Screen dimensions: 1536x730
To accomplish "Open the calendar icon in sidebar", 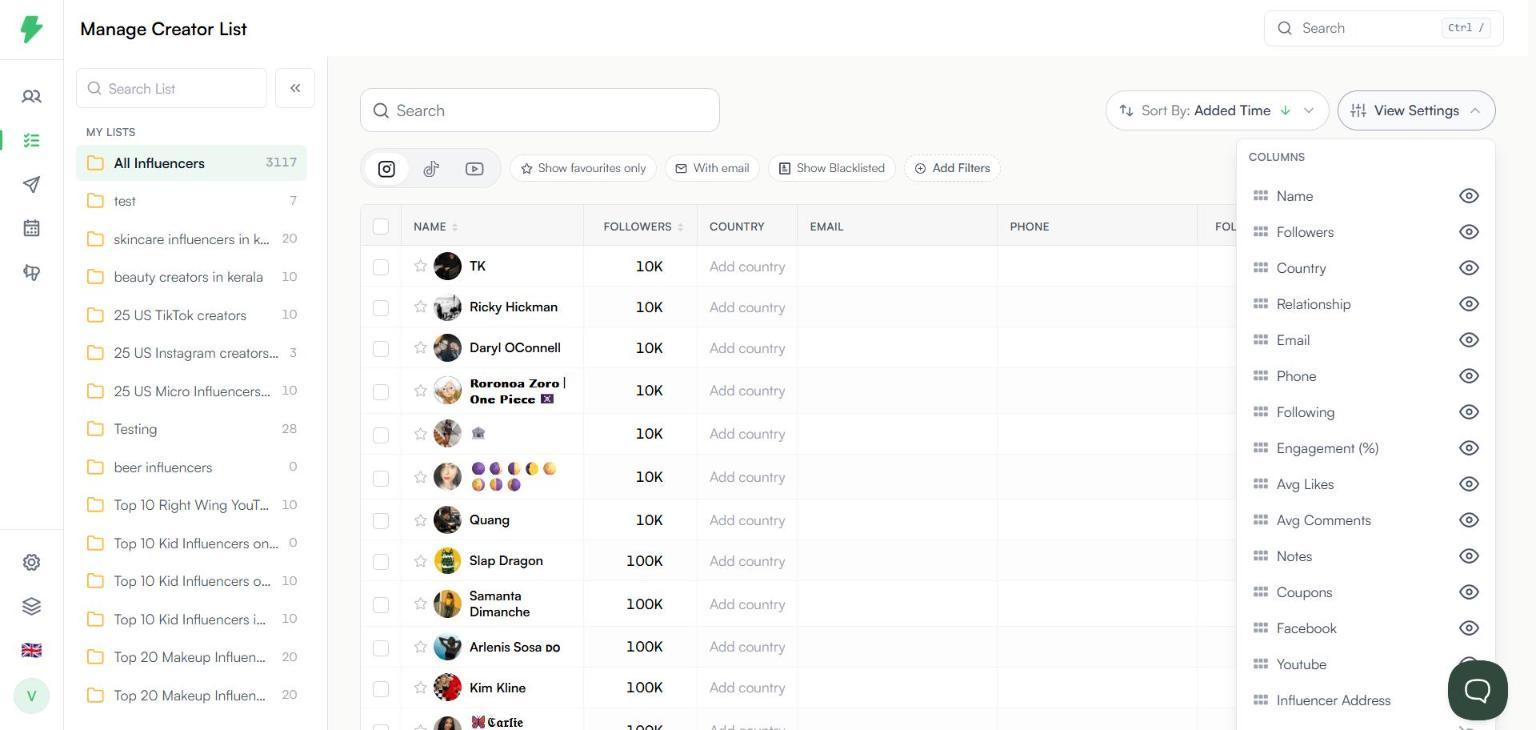I will pos(31,228).
